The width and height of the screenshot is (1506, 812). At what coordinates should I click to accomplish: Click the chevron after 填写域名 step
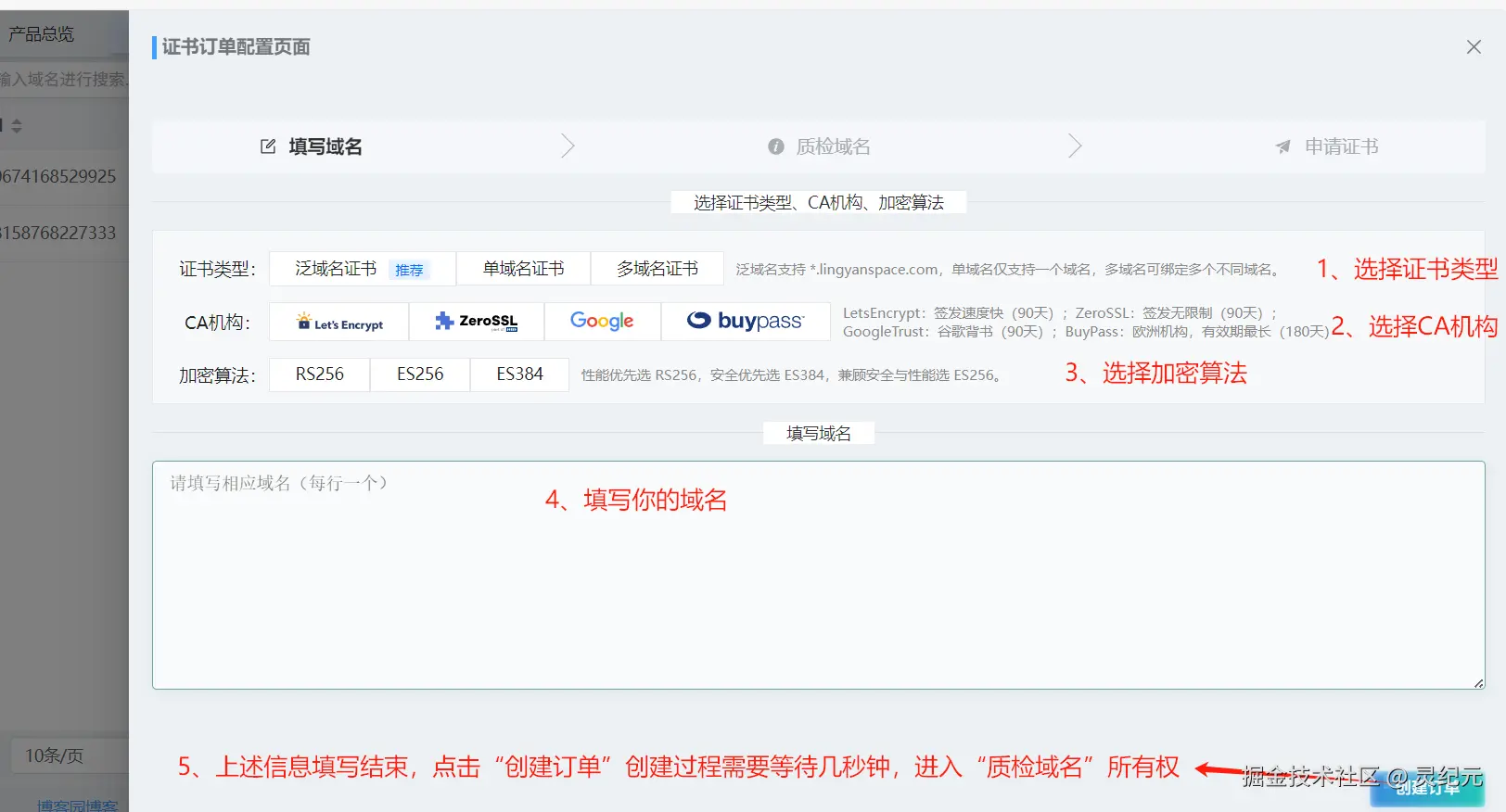coord(568,146)
